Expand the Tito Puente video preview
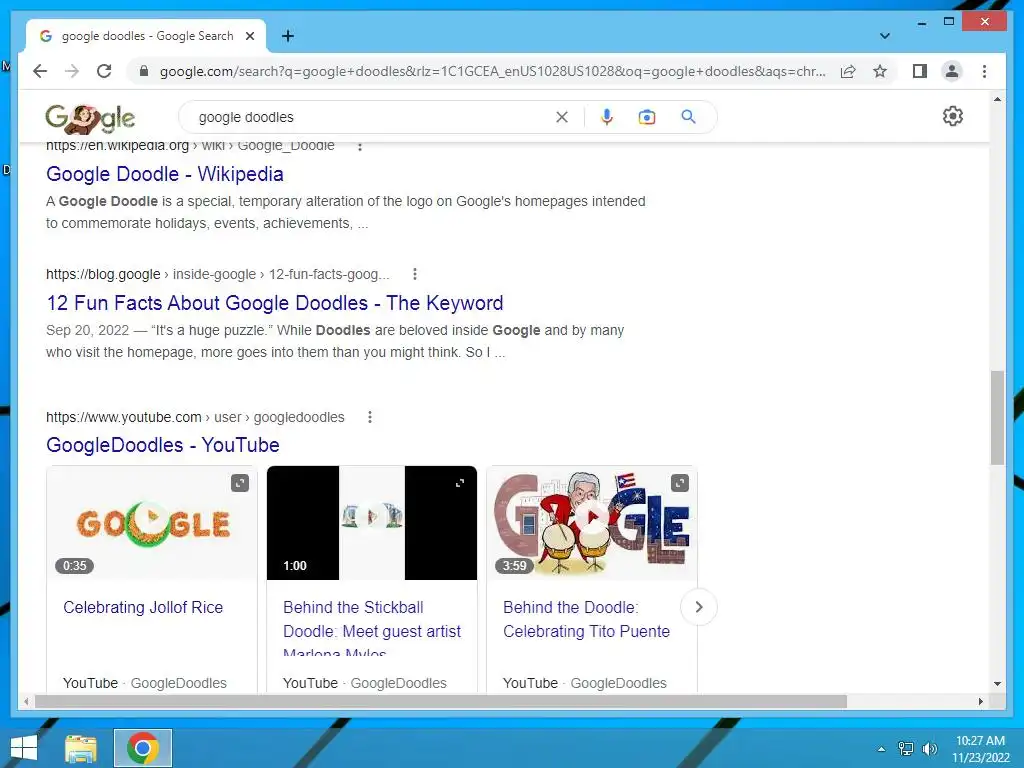Image resolution: width=1024 pixels, height=768 pixels. click(680, 483)
